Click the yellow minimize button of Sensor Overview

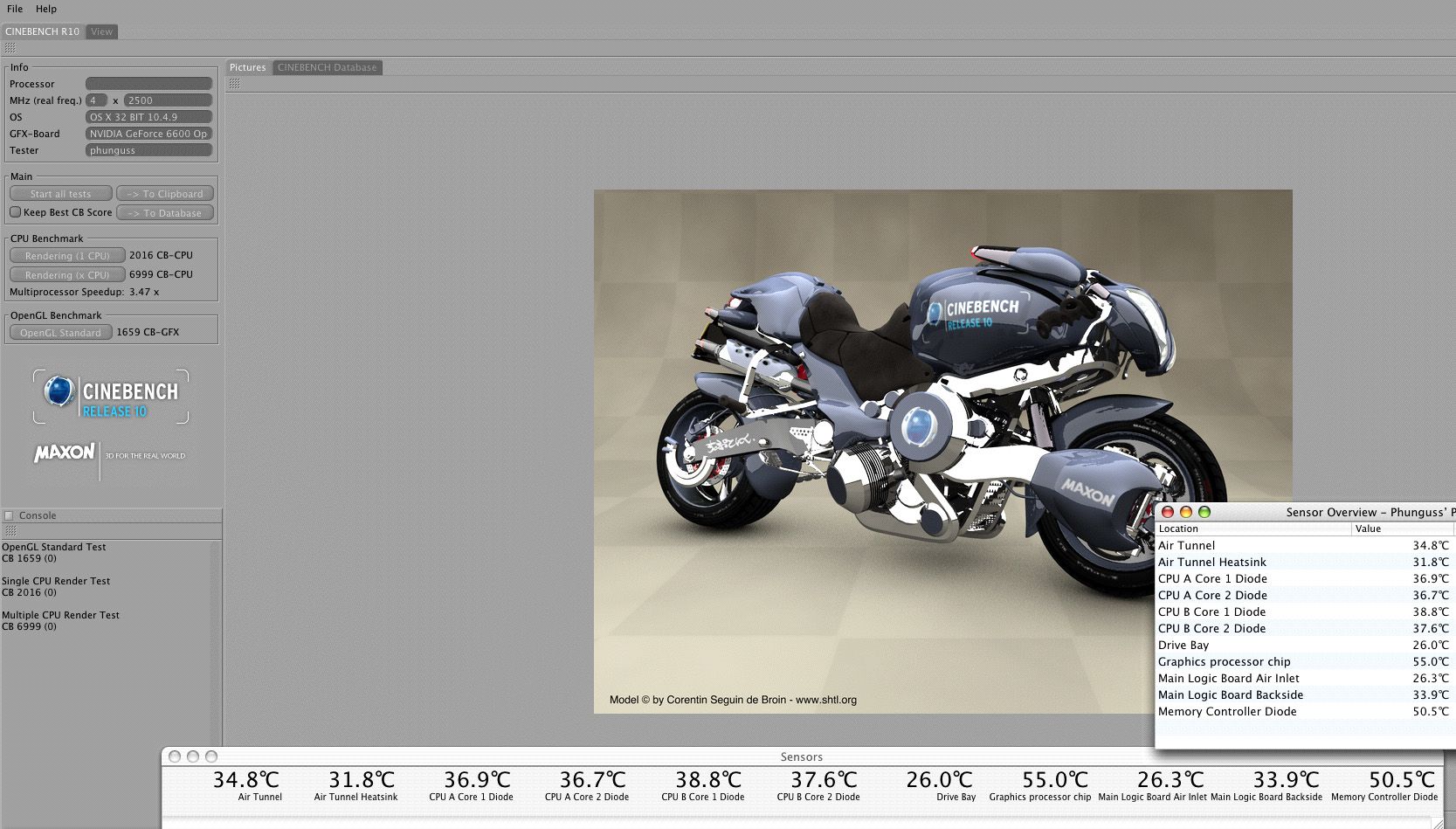click(x=1186, y=512)
